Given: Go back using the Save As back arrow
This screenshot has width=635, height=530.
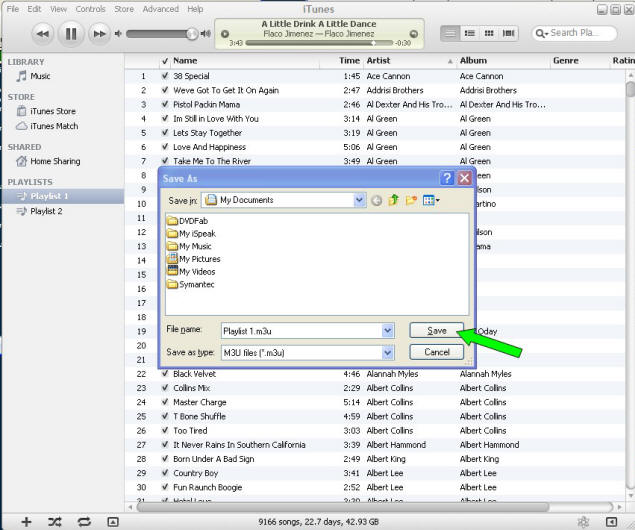Looking at the screenshot, I should pos(377,200).
